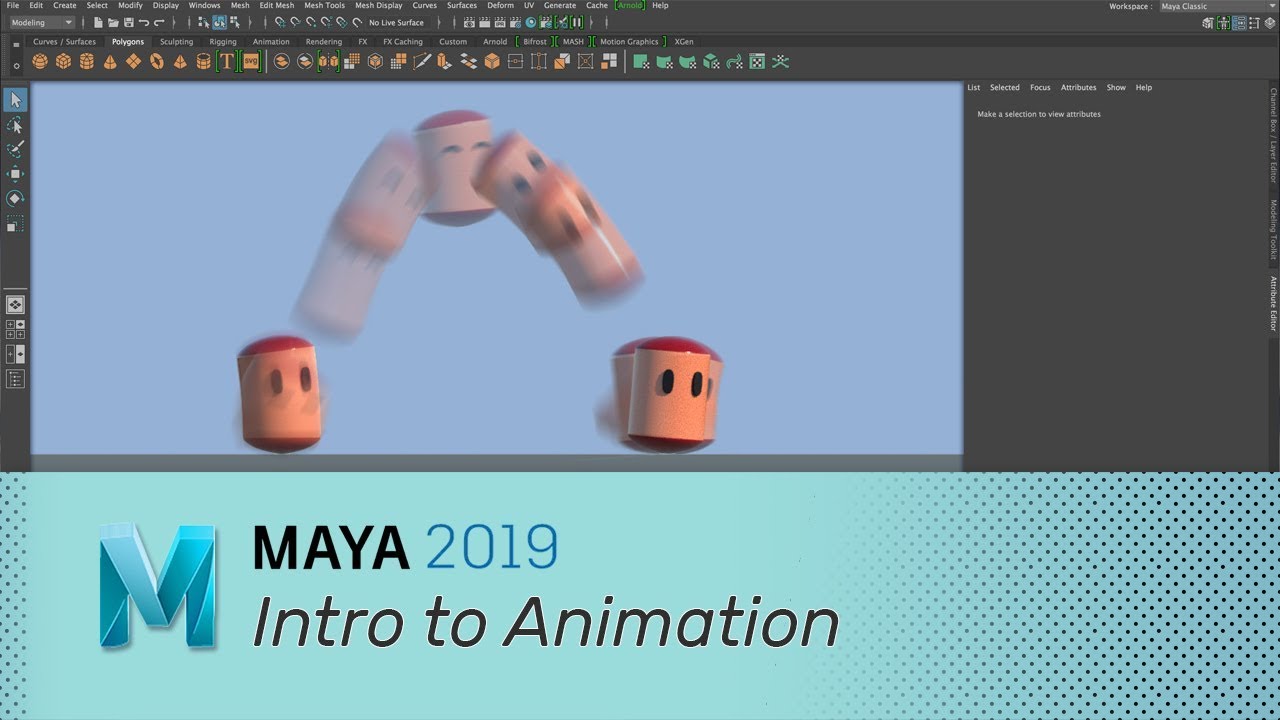The width and height of the screenshot is (1280, 720).
Task: Toggle the No Live Surface field
Action: [396, 22]
